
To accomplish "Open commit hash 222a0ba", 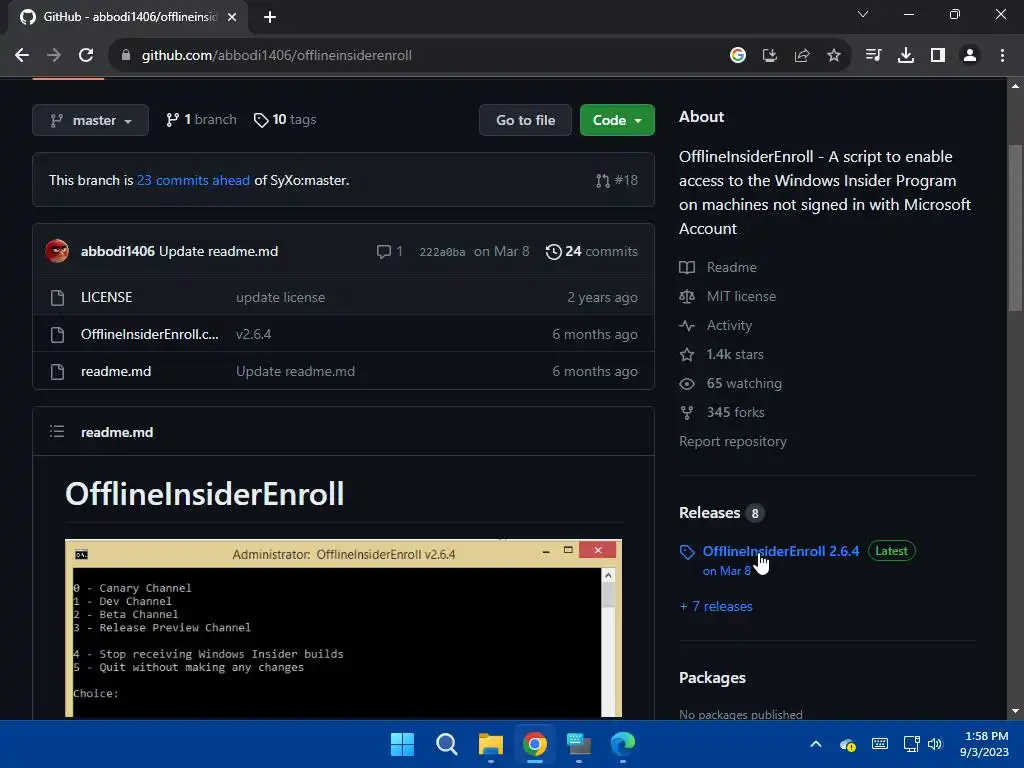I will (442, 252).
